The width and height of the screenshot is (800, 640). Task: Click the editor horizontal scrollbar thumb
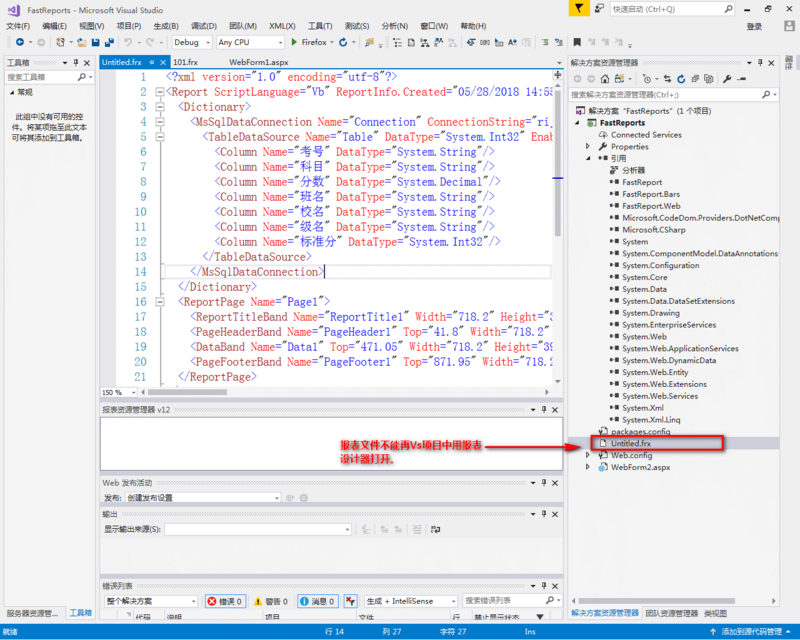pos(187,392)
